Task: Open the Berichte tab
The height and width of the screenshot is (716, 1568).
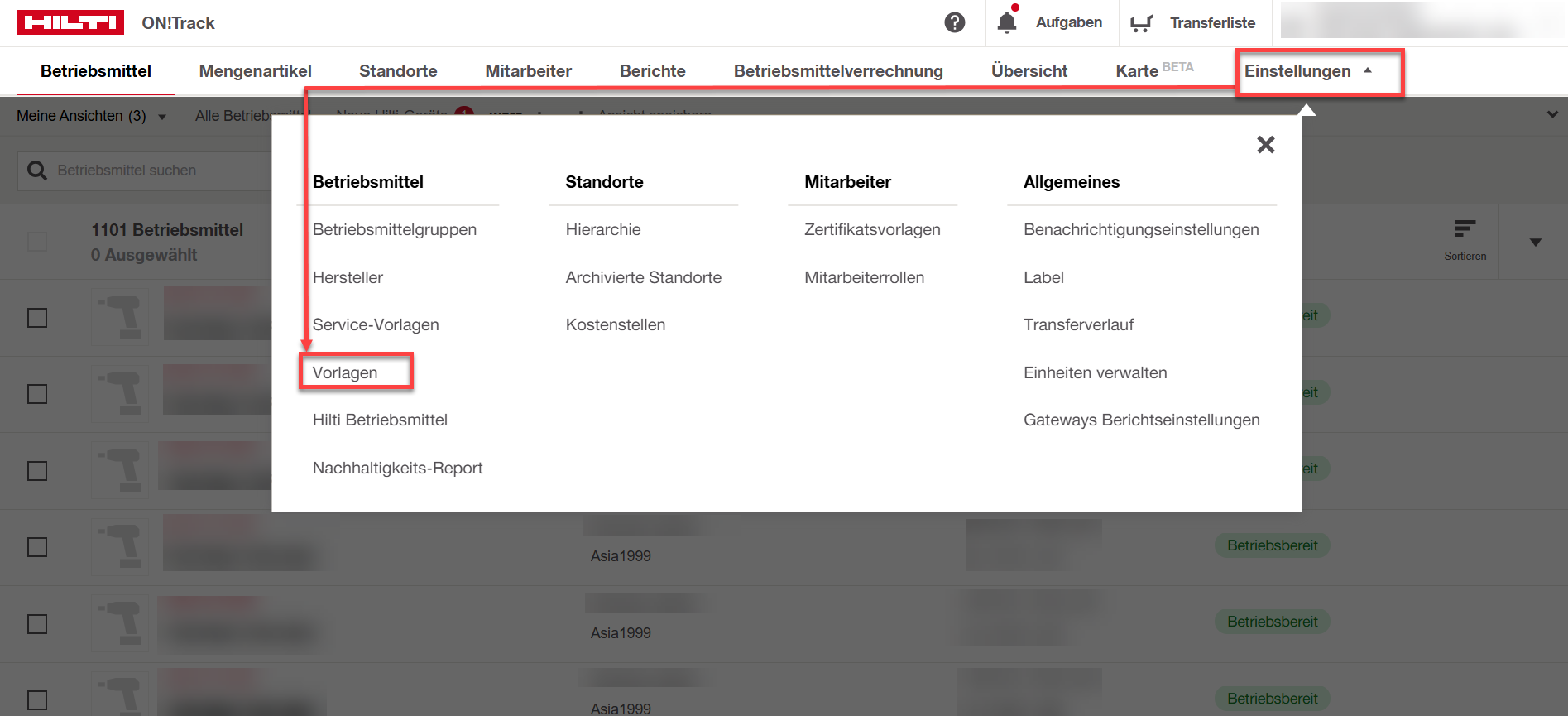Action: [x=652, y=71]
